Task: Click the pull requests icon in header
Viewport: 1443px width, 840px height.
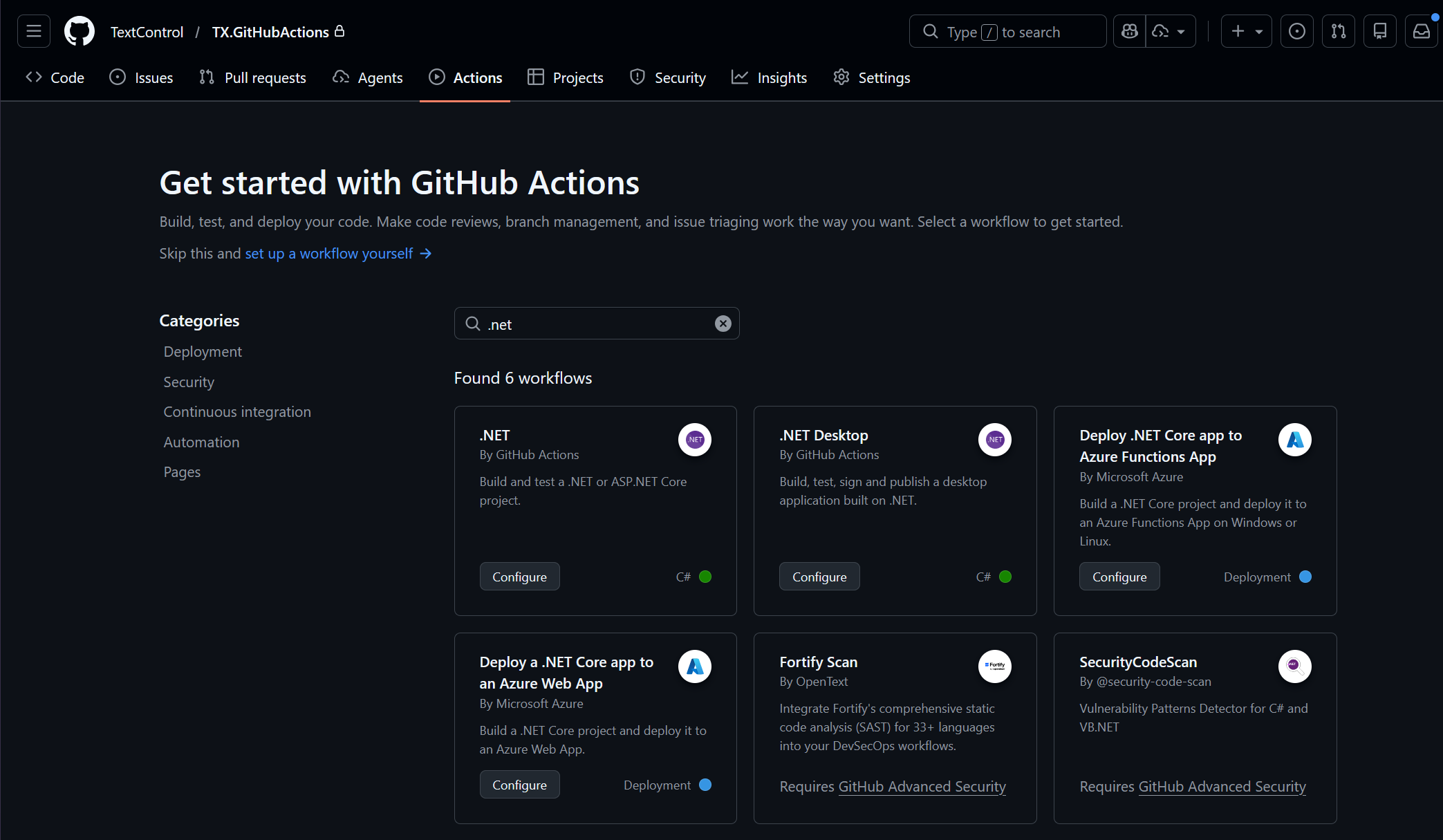Action: 1339,31
